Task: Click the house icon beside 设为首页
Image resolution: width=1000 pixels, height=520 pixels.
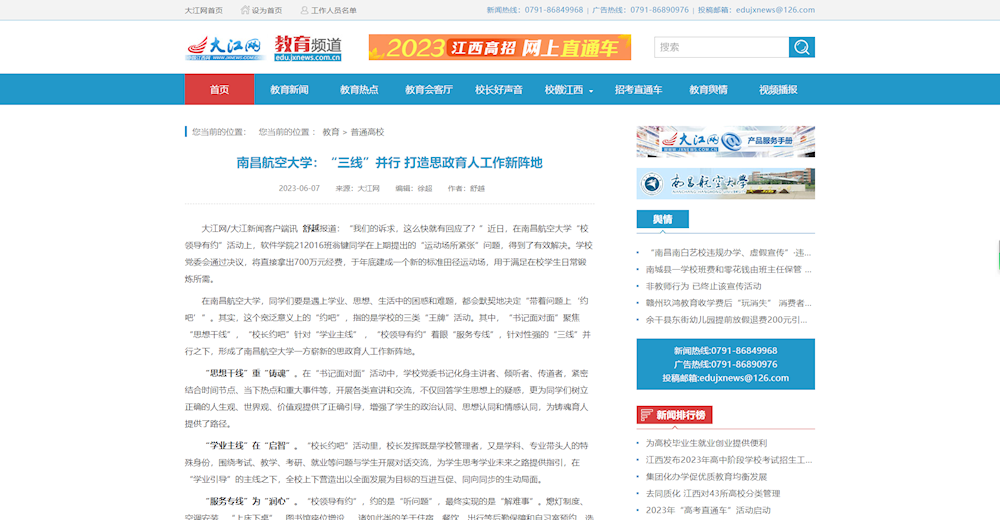Action: pyautogui.click(x=245, y=10)
